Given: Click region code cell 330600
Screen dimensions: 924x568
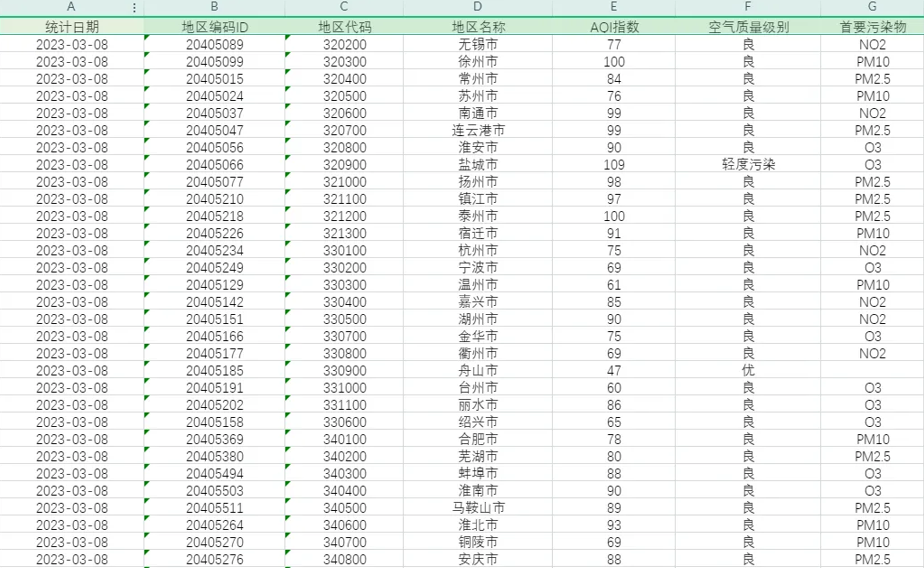Looking at the screenshot, I should coord(344,421).
